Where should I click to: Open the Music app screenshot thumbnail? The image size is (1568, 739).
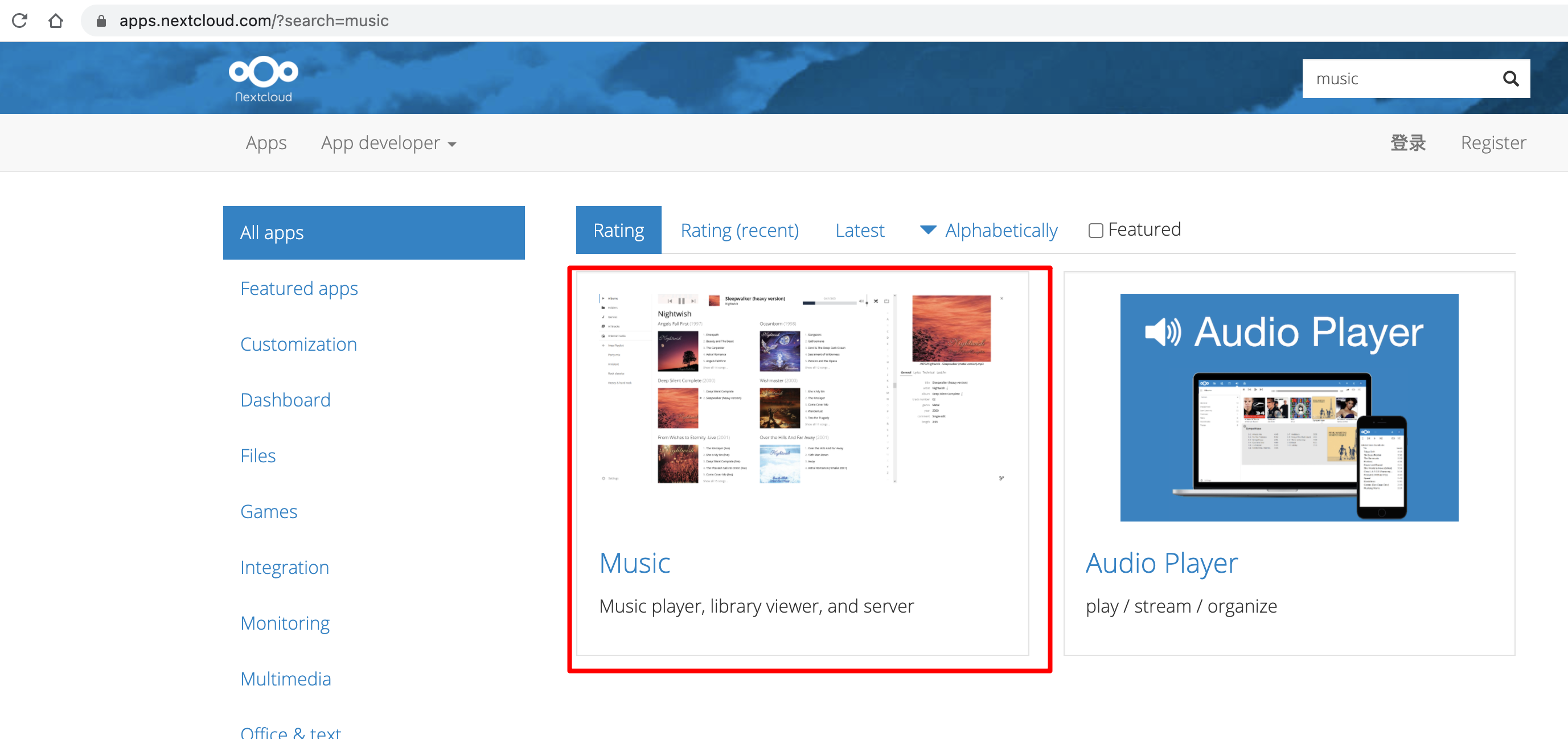(x=802, y=389)
